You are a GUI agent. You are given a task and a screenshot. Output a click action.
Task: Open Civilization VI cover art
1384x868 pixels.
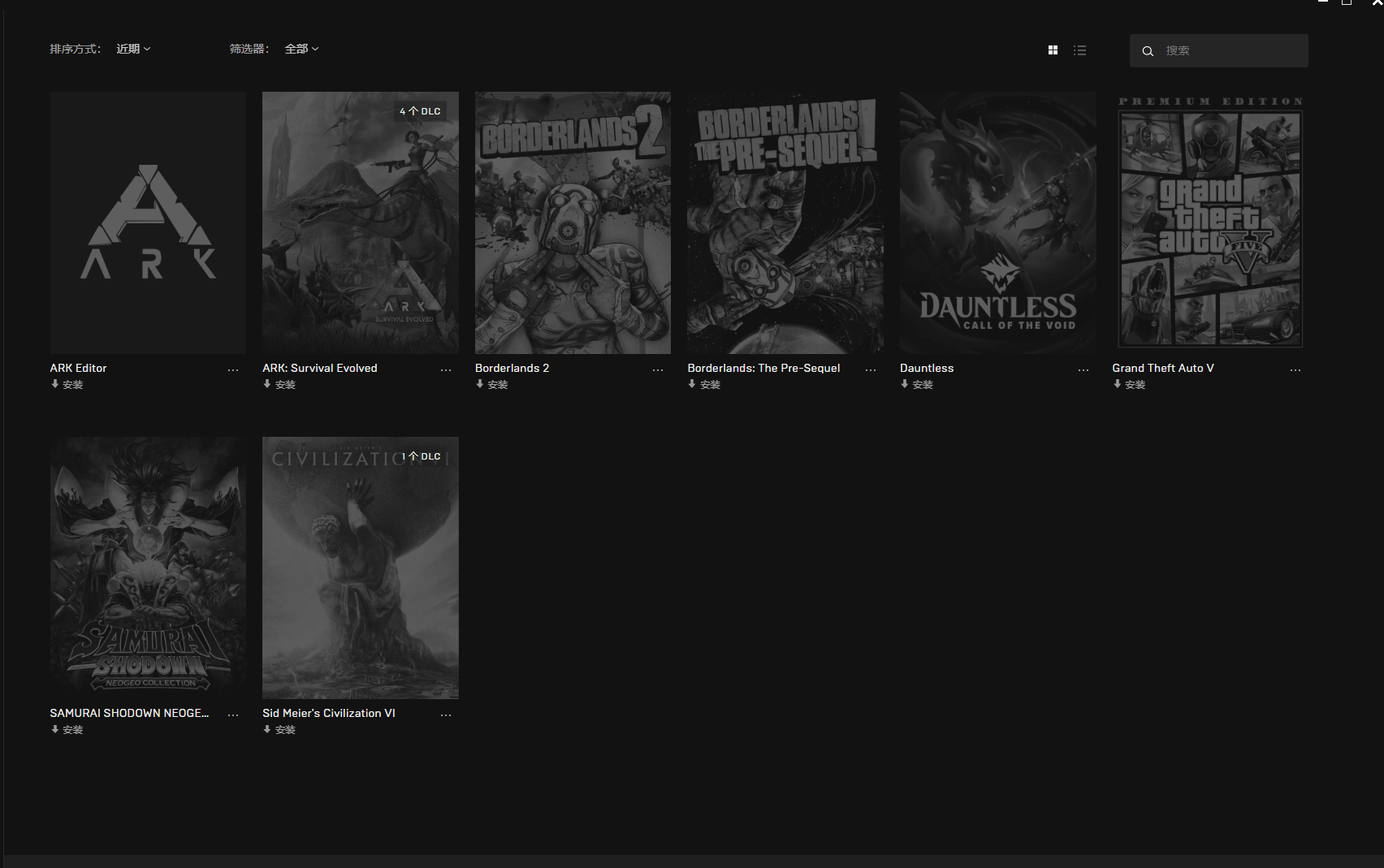click(x=361, y=568)
